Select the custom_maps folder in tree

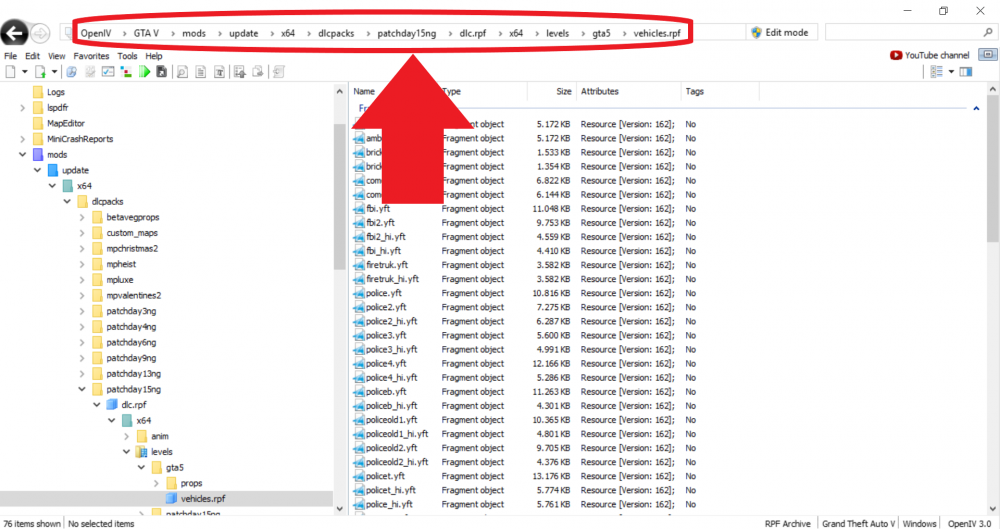pyautogui.click(x=132, y=233)
